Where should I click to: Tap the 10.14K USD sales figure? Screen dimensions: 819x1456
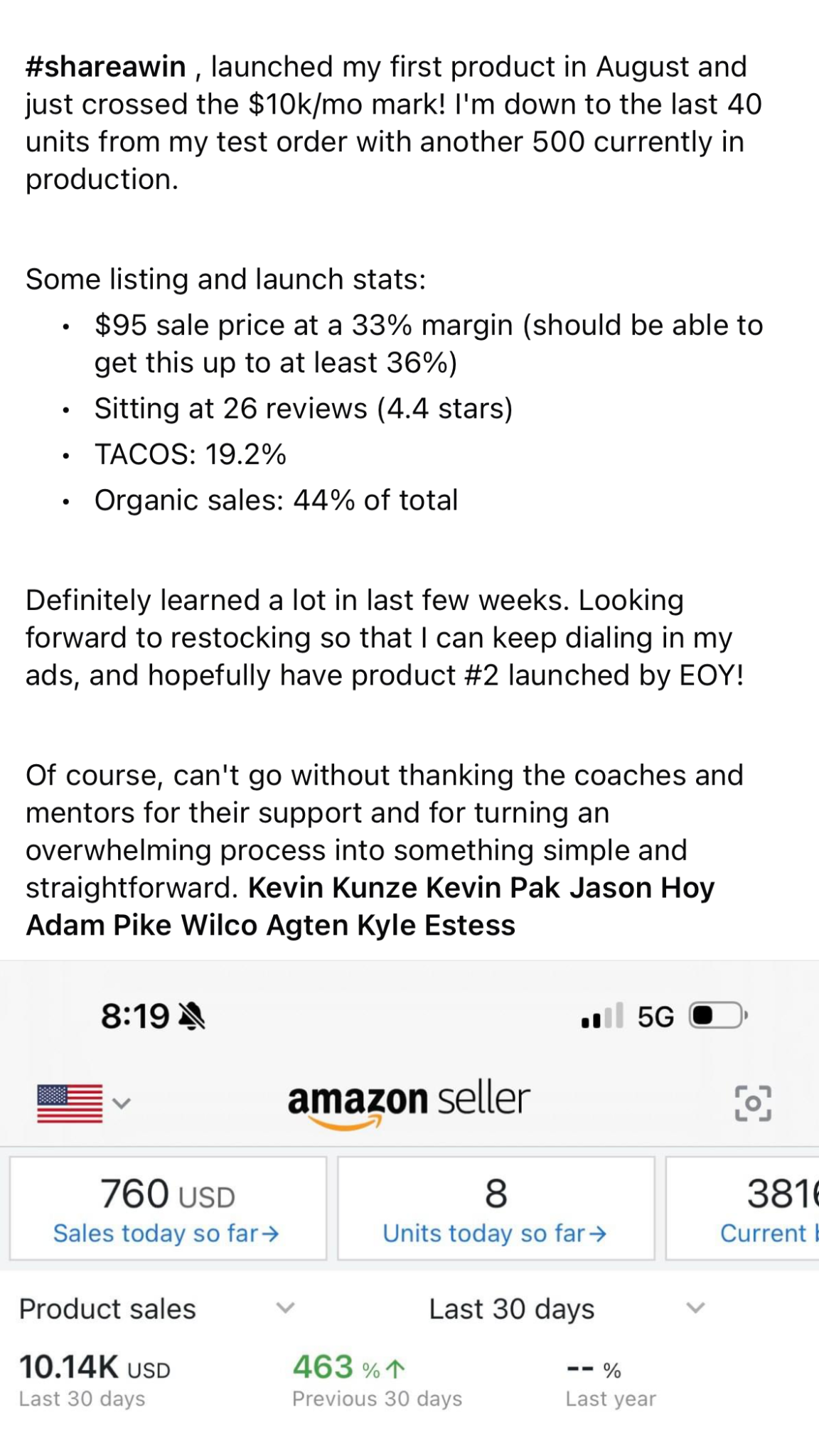click(95, 1367)
